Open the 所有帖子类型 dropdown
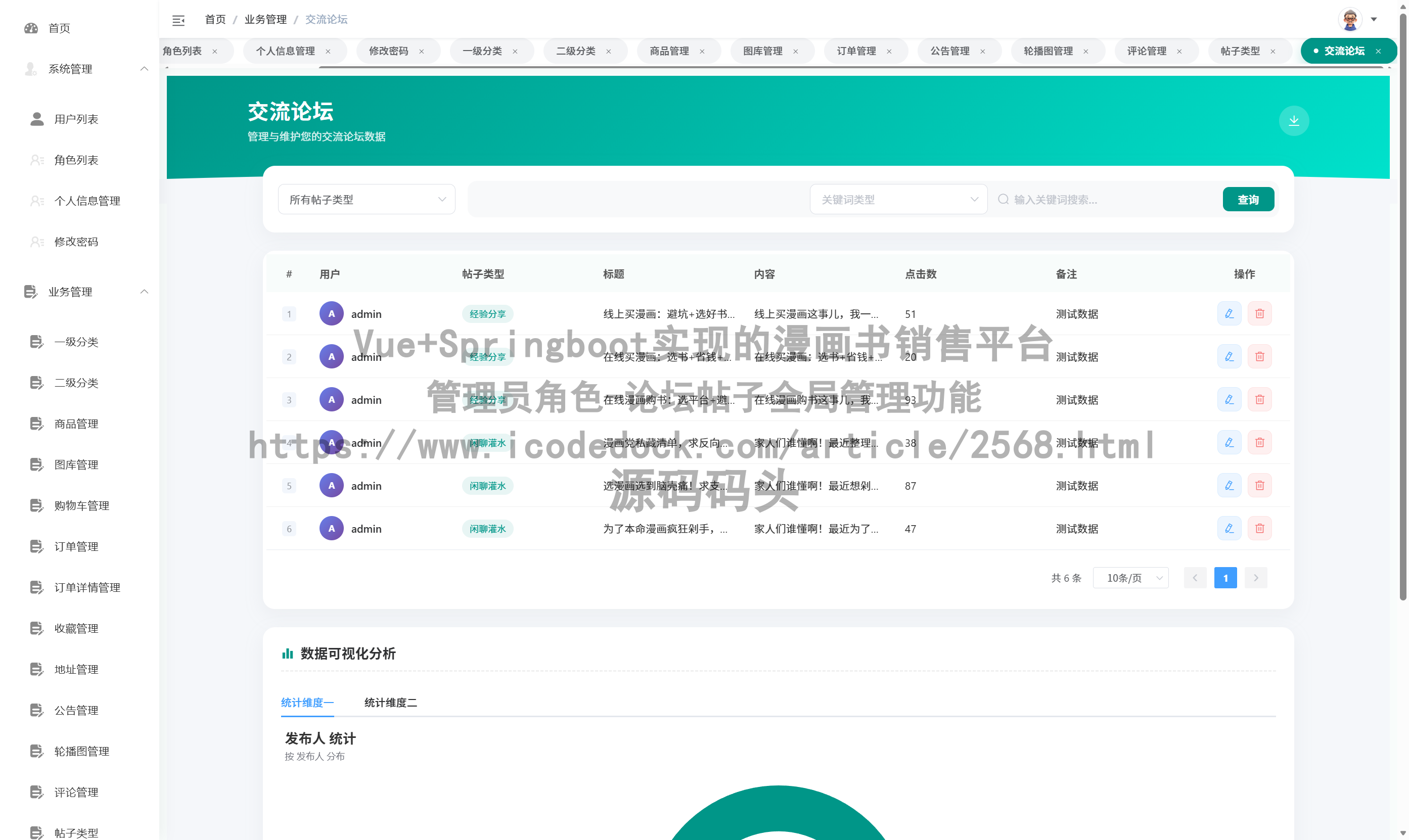Image resolution: width=1409 pixels, height=840 pixels. (366, 199)
